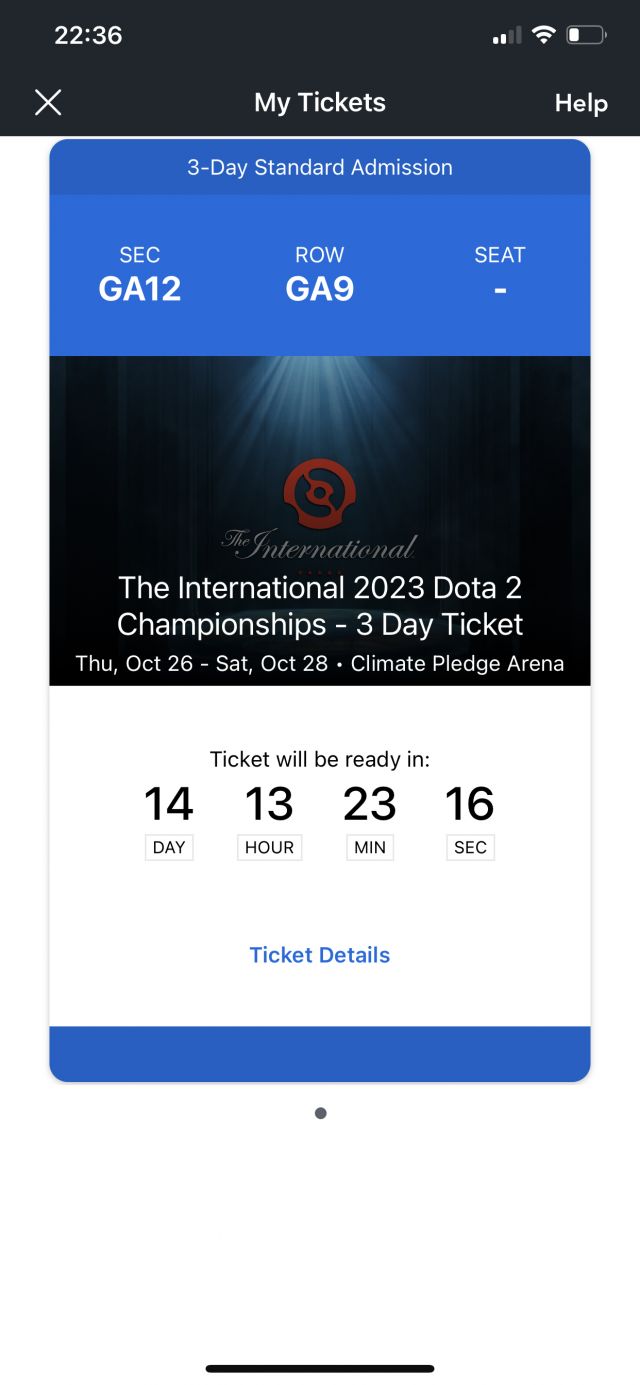Tap the Help link in header

point(581,103)
